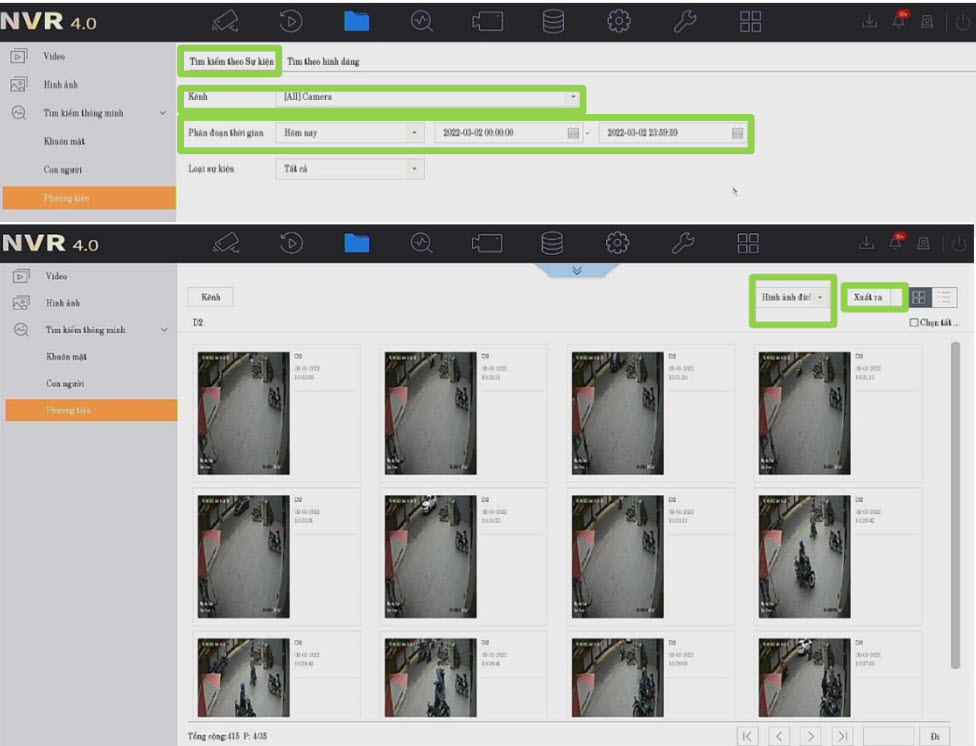Go to previous results page
Image resolution: width=976 pixels, height=746 pixels.
click(779, 736)
